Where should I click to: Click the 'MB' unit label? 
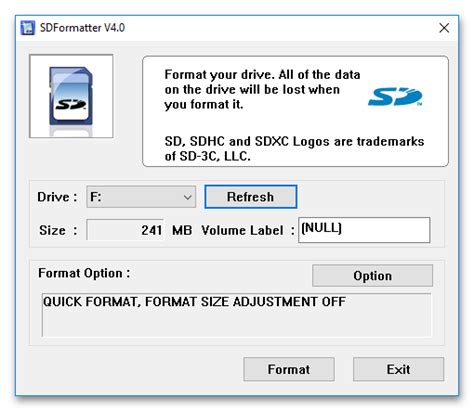[182, 230]
